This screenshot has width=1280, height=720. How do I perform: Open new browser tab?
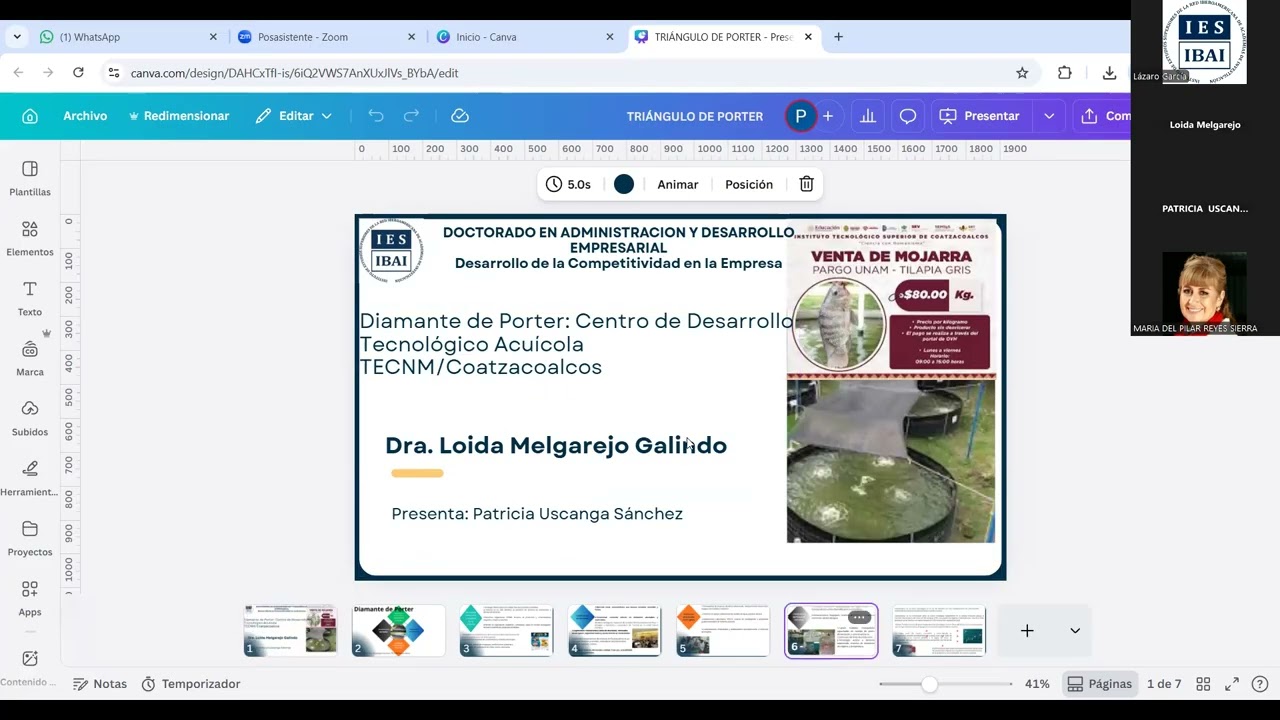click(x=838, y=37)
